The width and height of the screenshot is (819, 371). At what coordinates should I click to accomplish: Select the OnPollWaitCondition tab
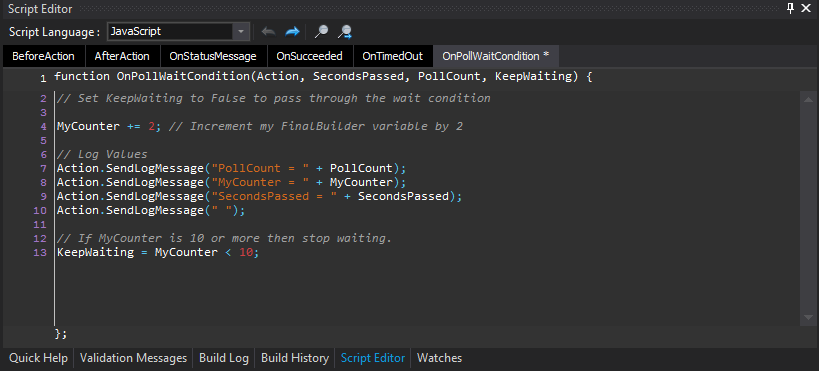pos(495,56)
